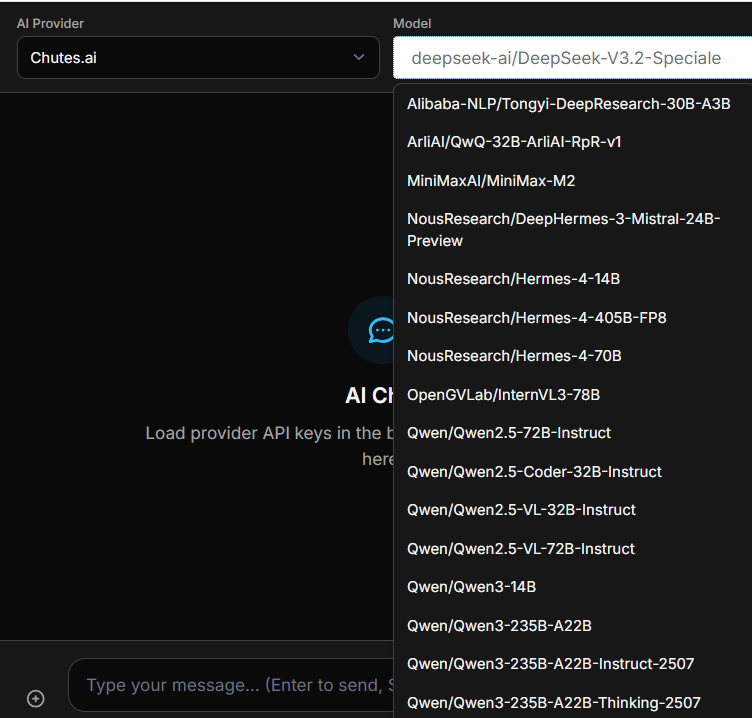The height and width of the screenshot is (718, 752).
Task: Click the chat bubble icon in center
Action: 381,330
